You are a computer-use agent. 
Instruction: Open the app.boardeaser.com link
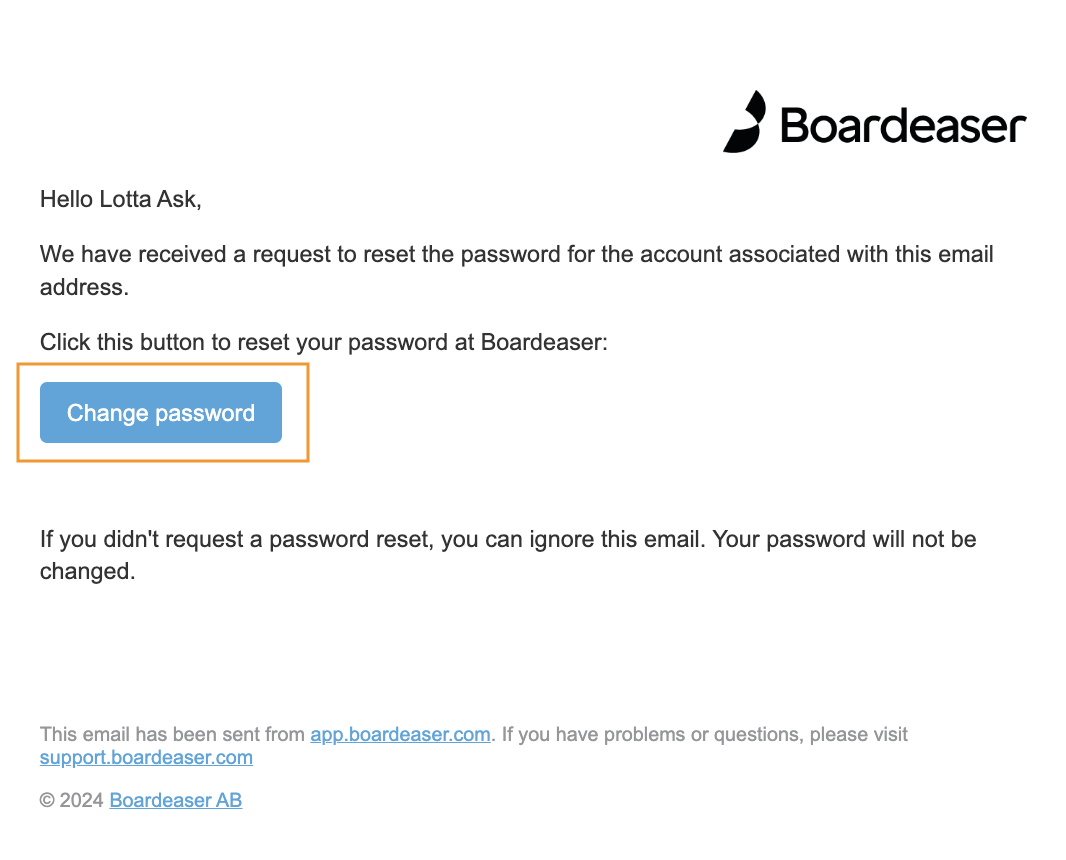click(x=400, y=734)
